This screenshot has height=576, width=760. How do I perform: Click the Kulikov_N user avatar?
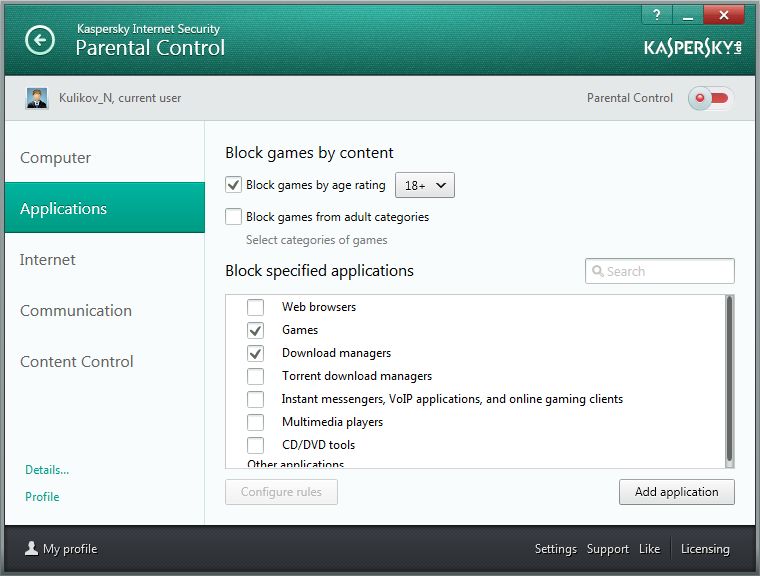[x=36, y=98]
